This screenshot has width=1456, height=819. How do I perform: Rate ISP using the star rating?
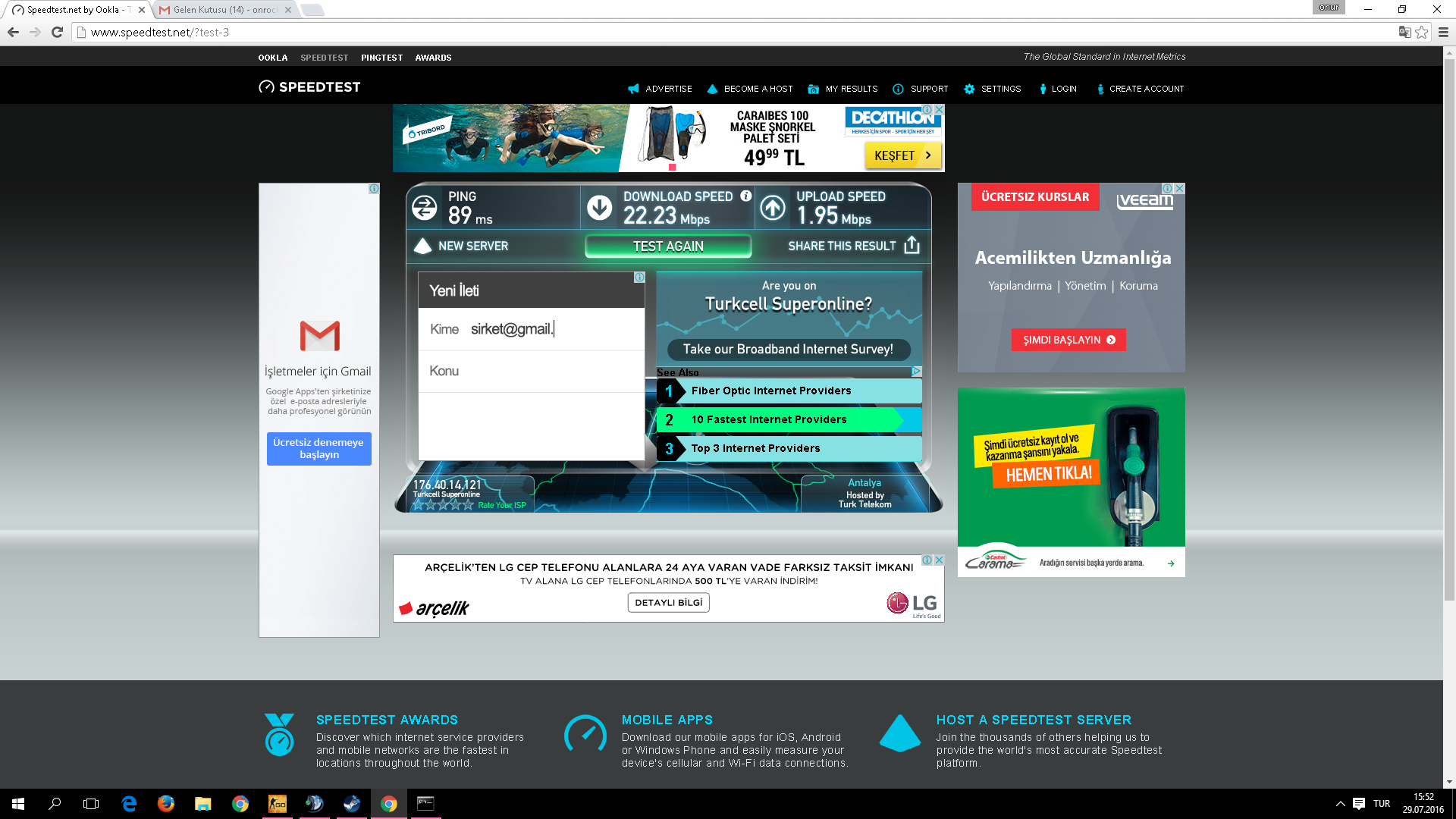pyautogui.click(x=444, y=505)
